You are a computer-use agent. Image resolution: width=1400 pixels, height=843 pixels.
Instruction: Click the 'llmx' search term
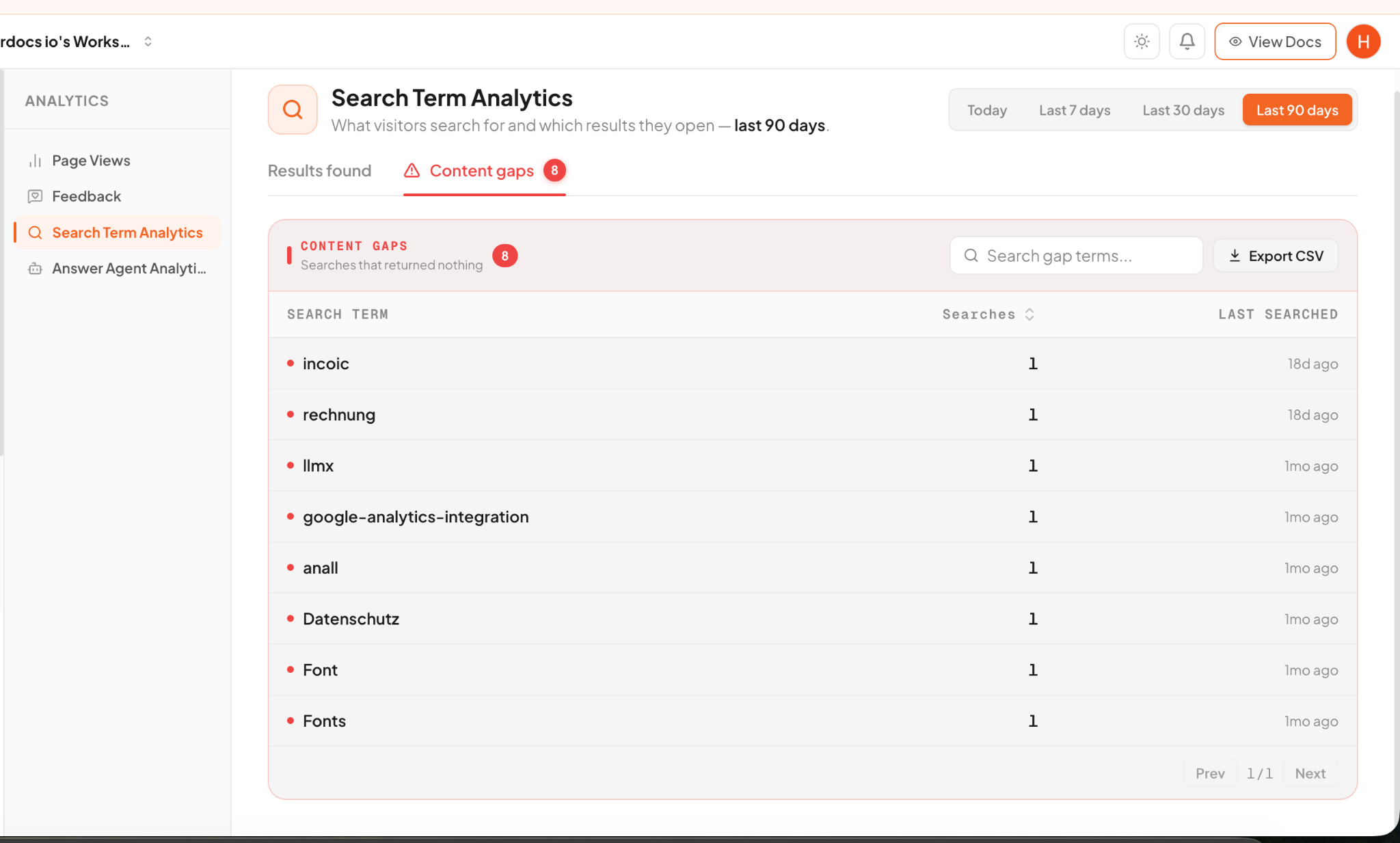pyautogui.click(x=318, y=466)
